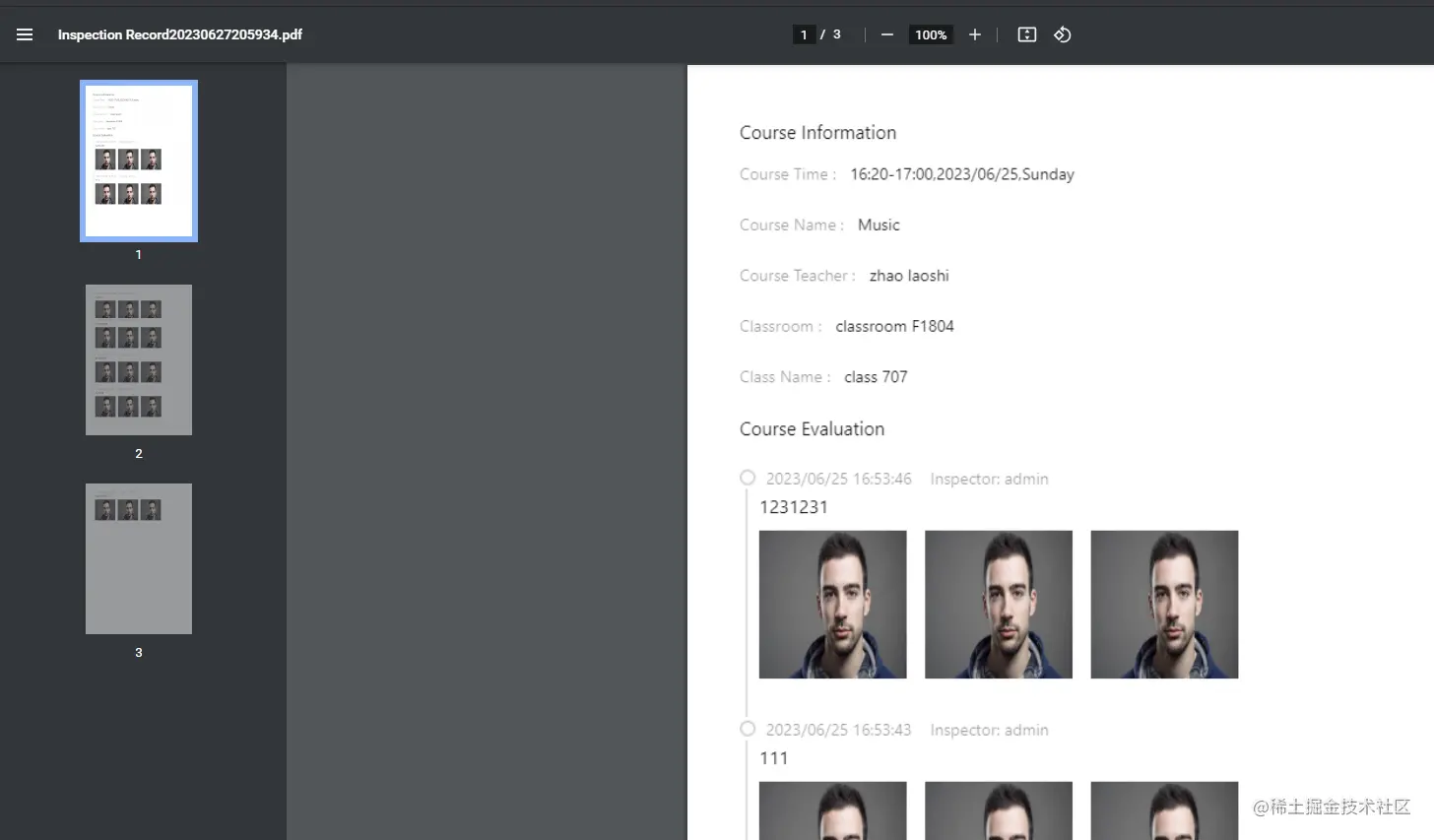Open page 1 thumbnail
1434x840 pixels.
tap(139, 161)
